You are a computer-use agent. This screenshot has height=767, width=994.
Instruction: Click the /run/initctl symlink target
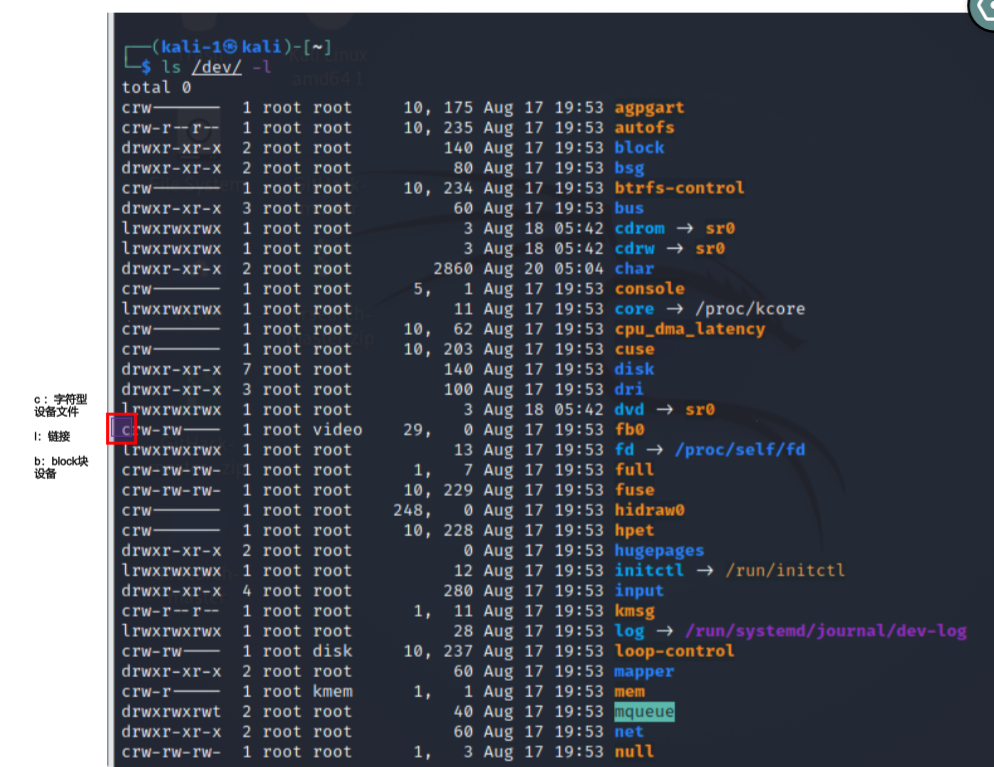(785, 570)
